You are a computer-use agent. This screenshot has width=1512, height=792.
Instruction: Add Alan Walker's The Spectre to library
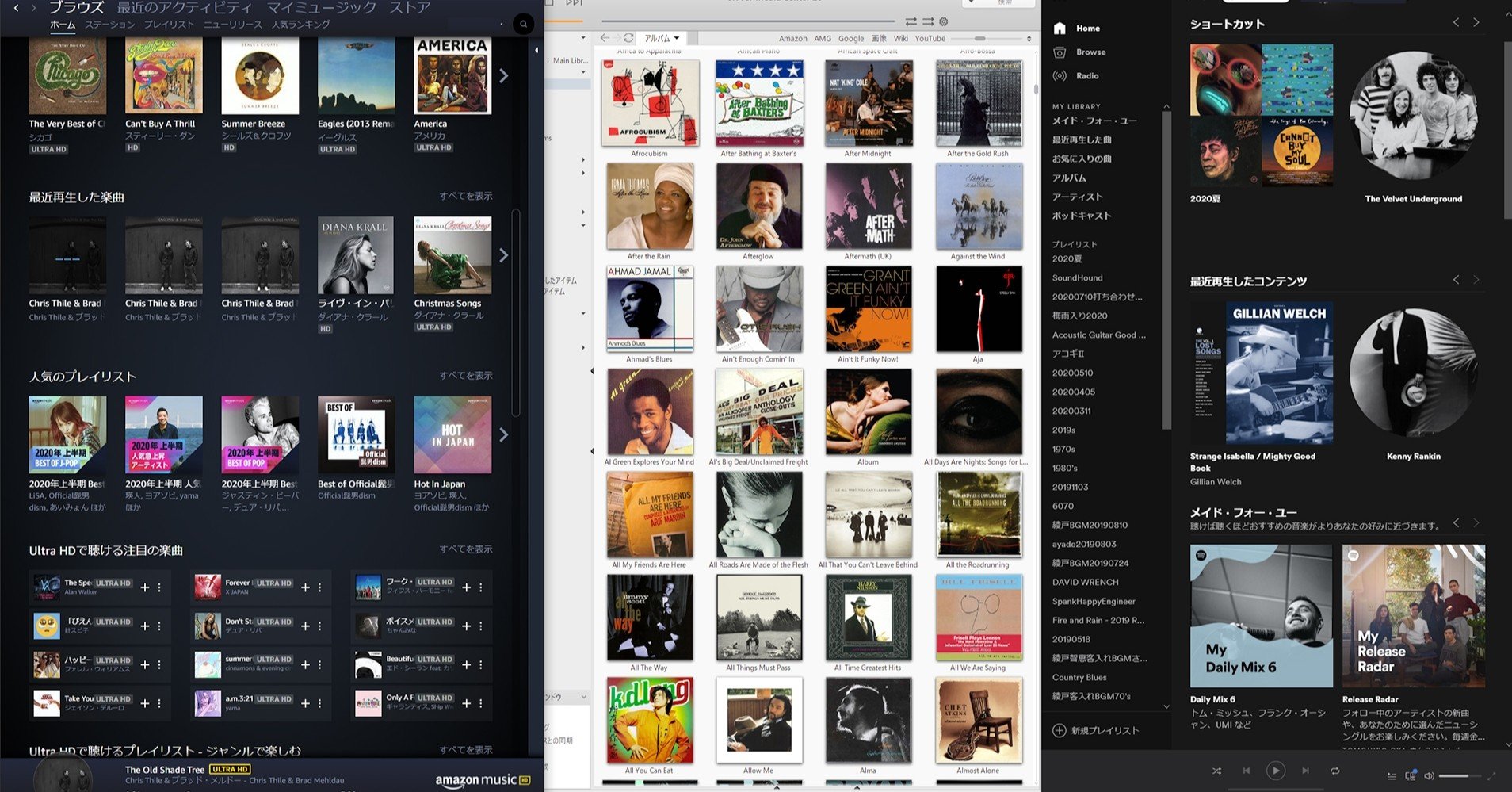(x=145, y=587)
